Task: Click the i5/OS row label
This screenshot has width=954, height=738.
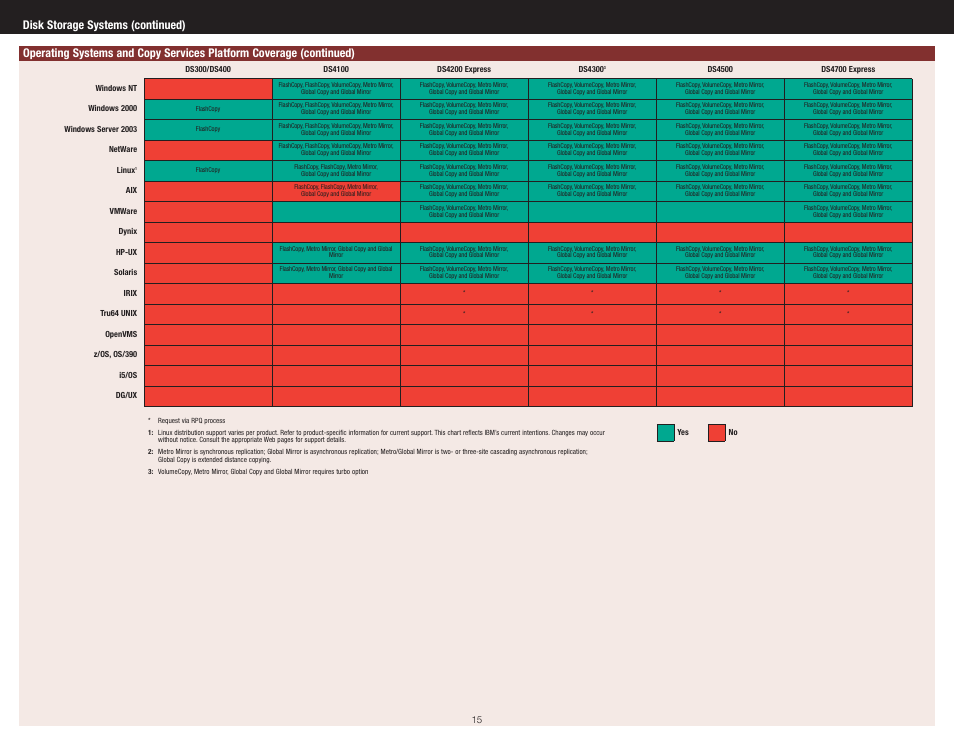Action: (128, 375)
